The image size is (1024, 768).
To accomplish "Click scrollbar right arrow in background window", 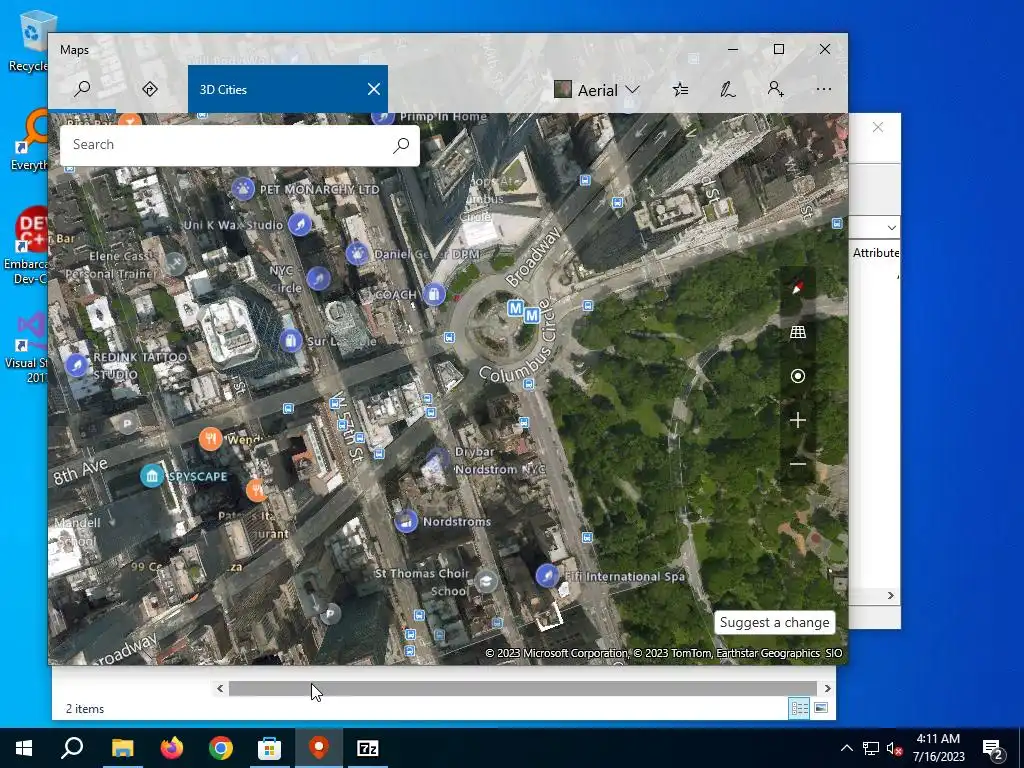I will coord(827,688).
